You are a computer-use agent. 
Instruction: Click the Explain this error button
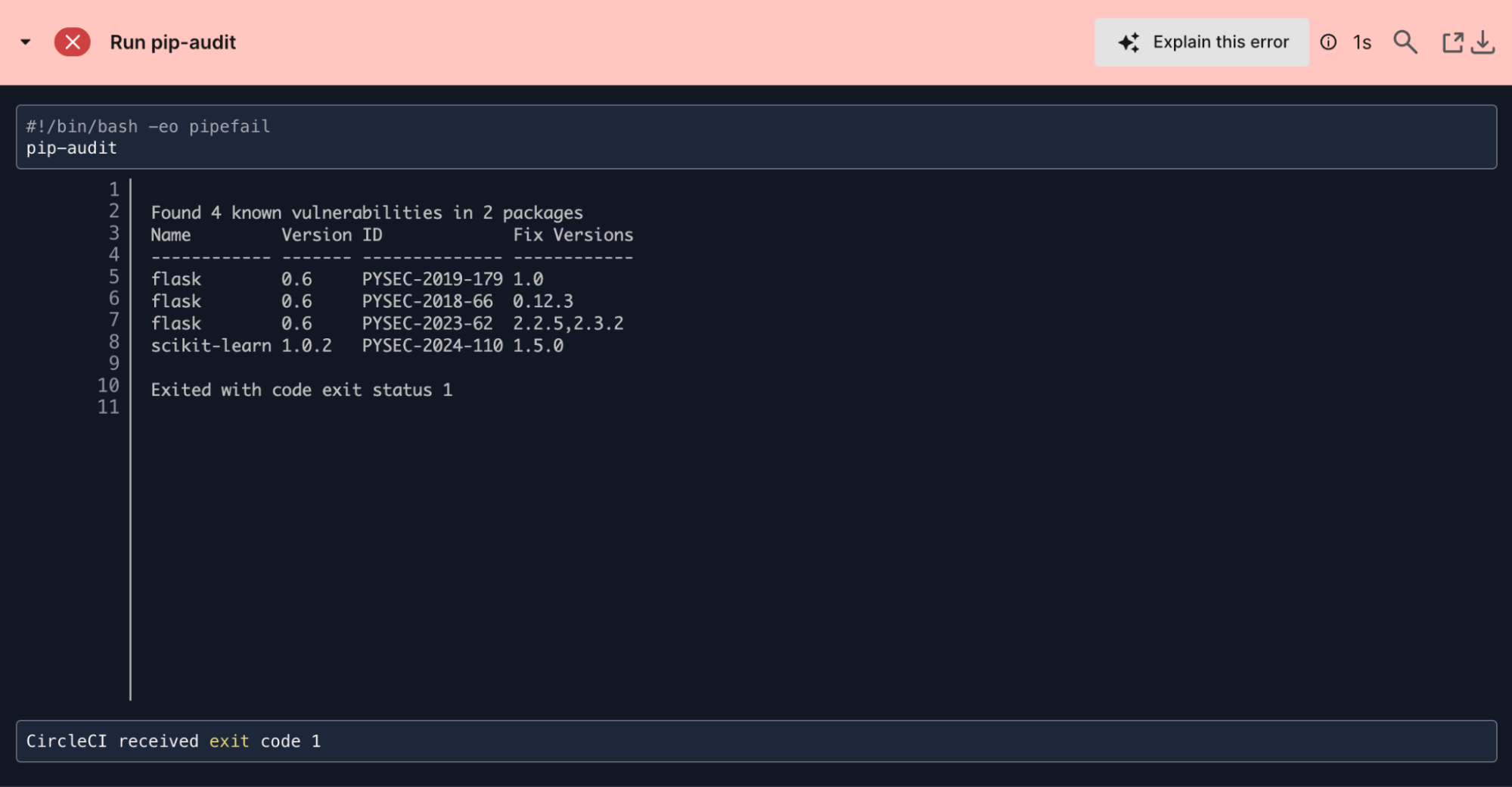click(x=1202, y=42)
